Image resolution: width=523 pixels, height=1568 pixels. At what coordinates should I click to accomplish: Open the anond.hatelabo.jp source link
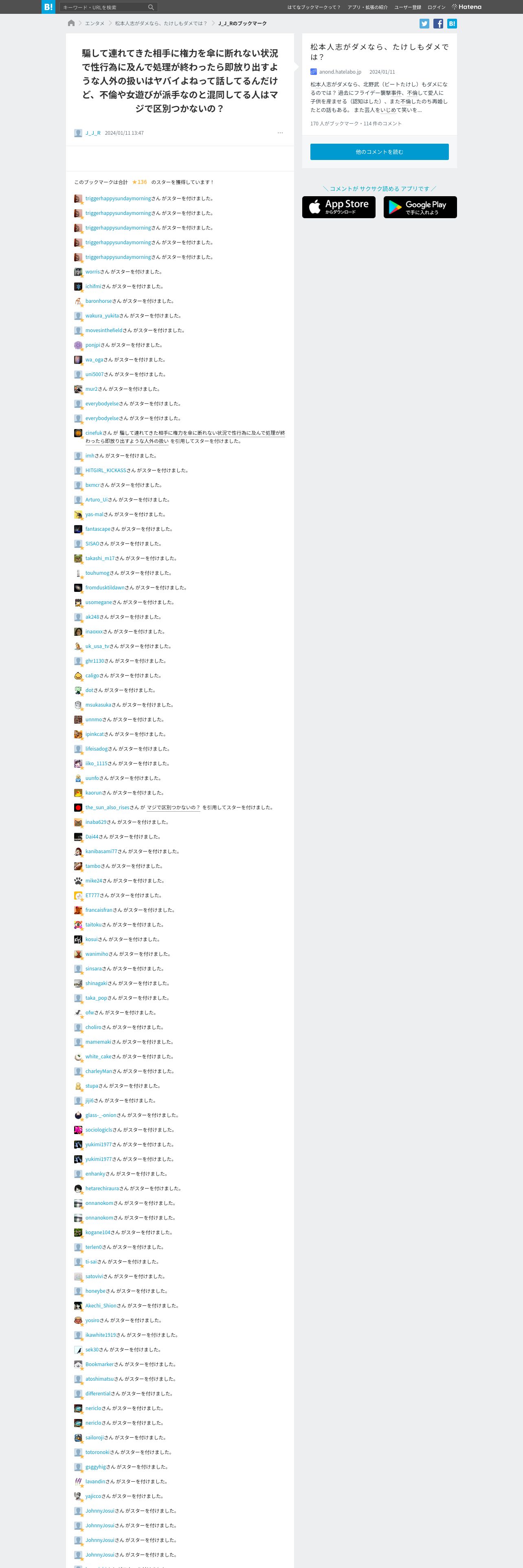coord(340,72)
